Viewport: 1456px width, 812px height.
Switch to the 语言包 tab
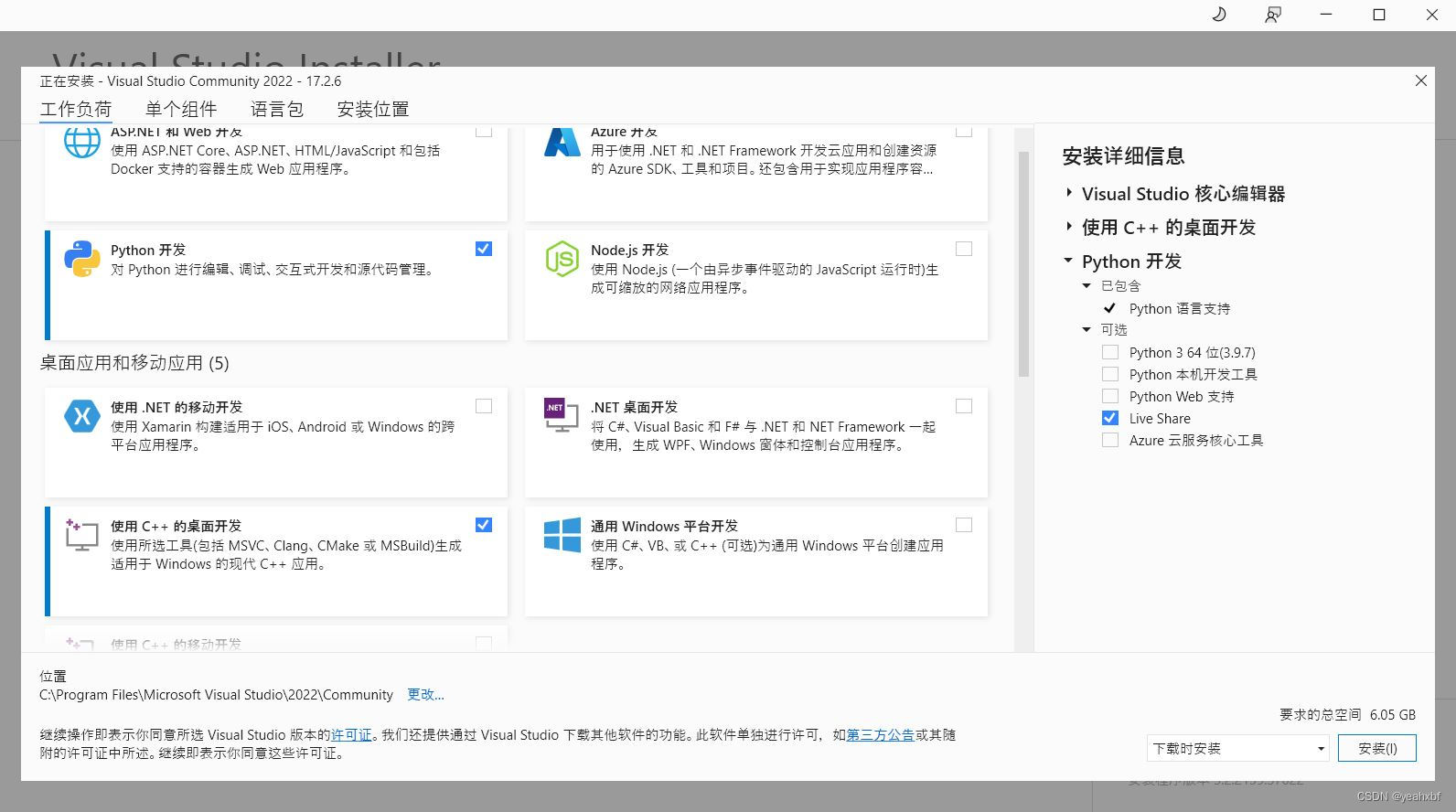(x=277, y=110)
